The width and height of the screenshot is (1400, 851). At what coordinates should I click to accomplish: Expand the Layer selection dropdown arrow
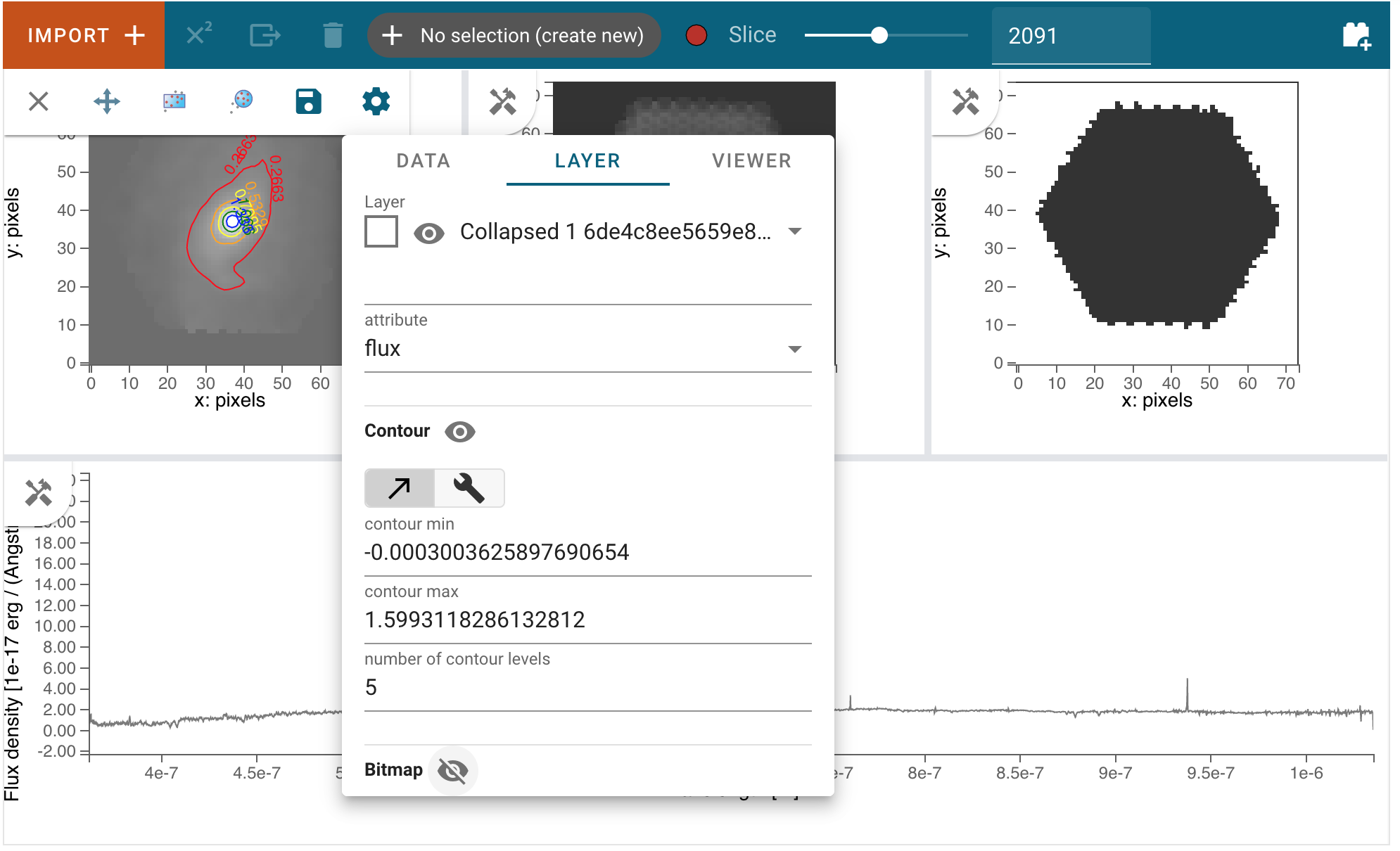795,231
